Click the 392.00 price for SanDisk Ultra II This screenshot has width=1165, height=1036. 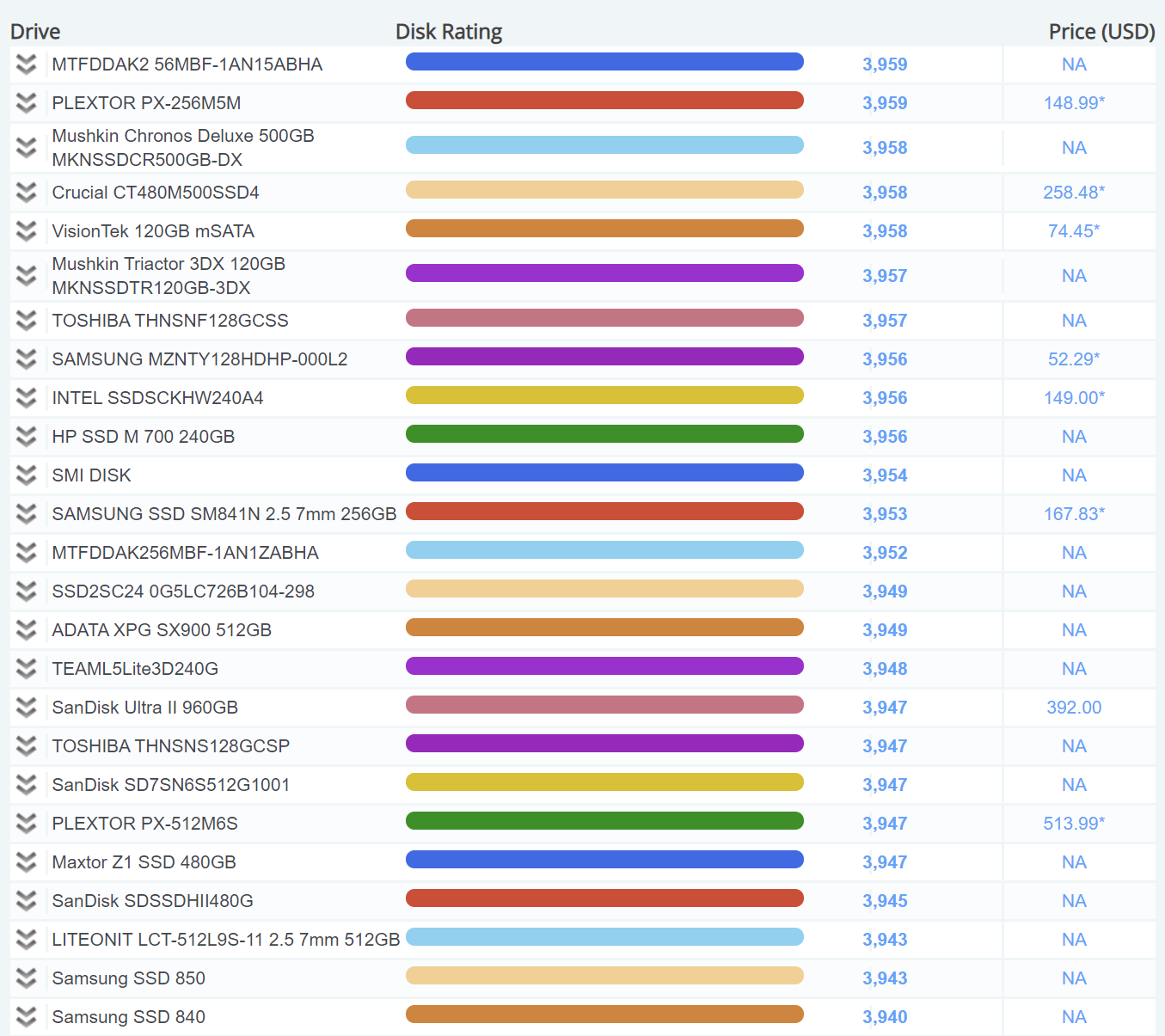pyautogui.click(x=1073, y=708)
